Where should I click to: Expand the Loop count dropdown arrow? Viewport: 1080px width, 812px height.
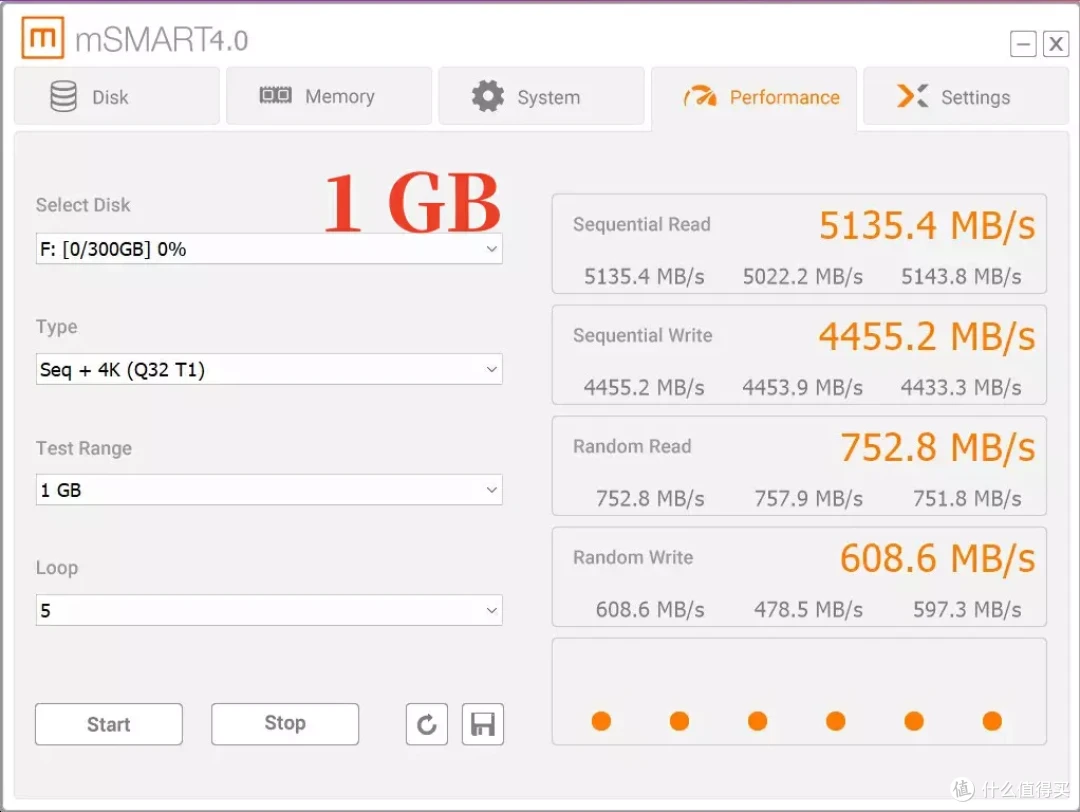coord(491,610)
